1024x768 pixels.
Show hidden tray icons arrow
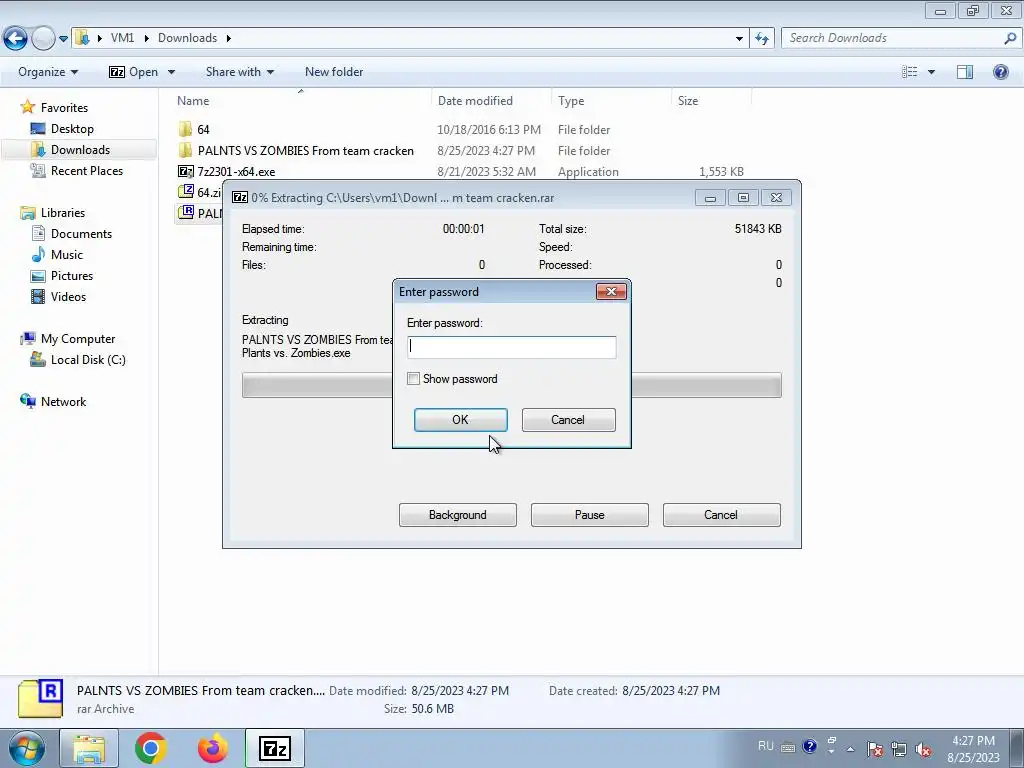tap(850, 748)
